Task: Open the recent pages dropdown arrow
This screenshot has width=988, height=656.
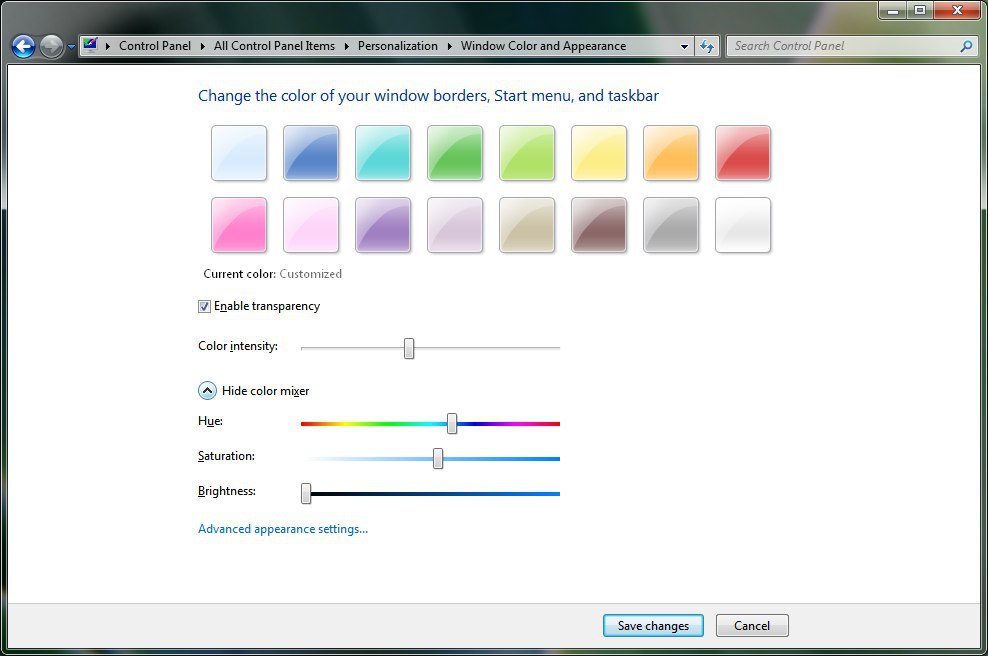Action: (x=71, y=47)
